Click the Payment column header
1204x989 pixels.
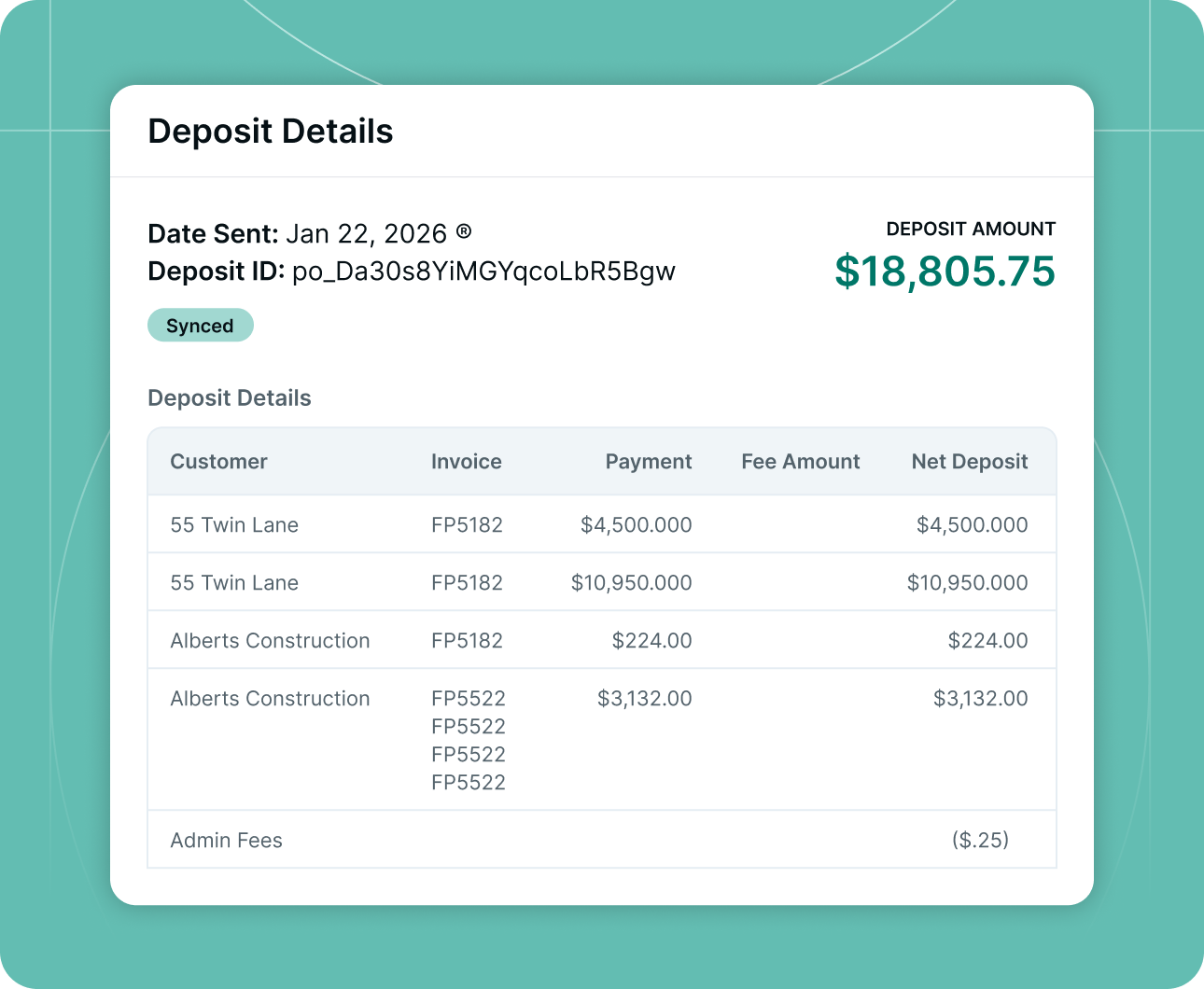(x=649, y=462)
